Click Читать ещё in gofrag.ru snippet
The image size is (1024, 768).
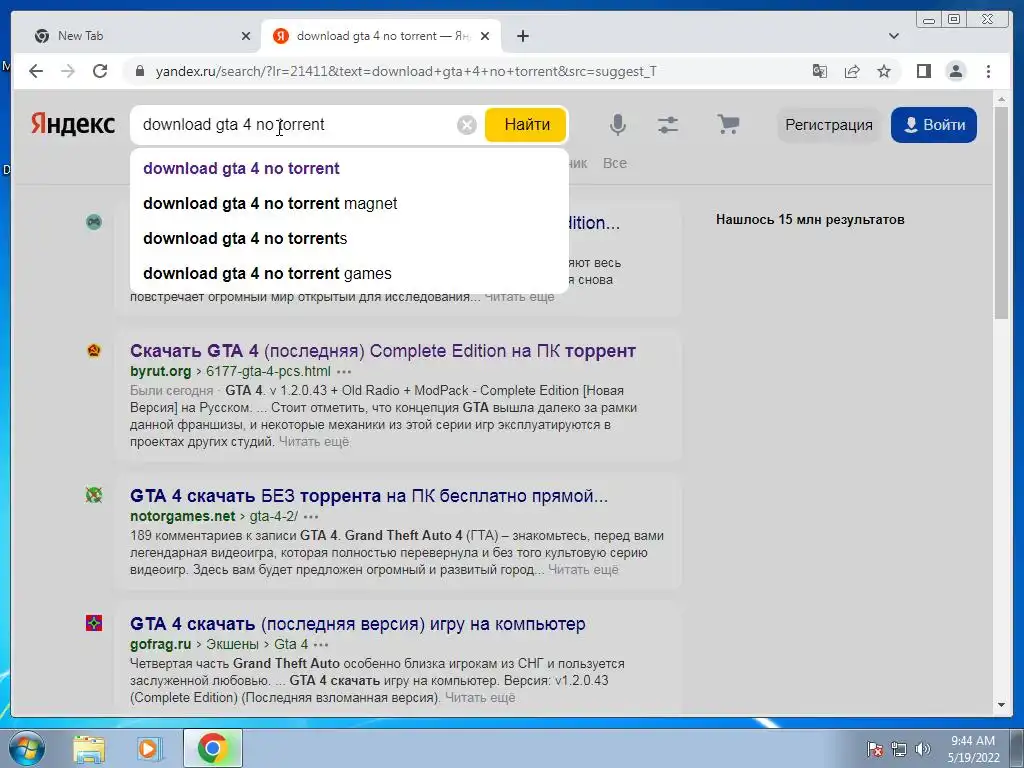(x=480, y=697)
